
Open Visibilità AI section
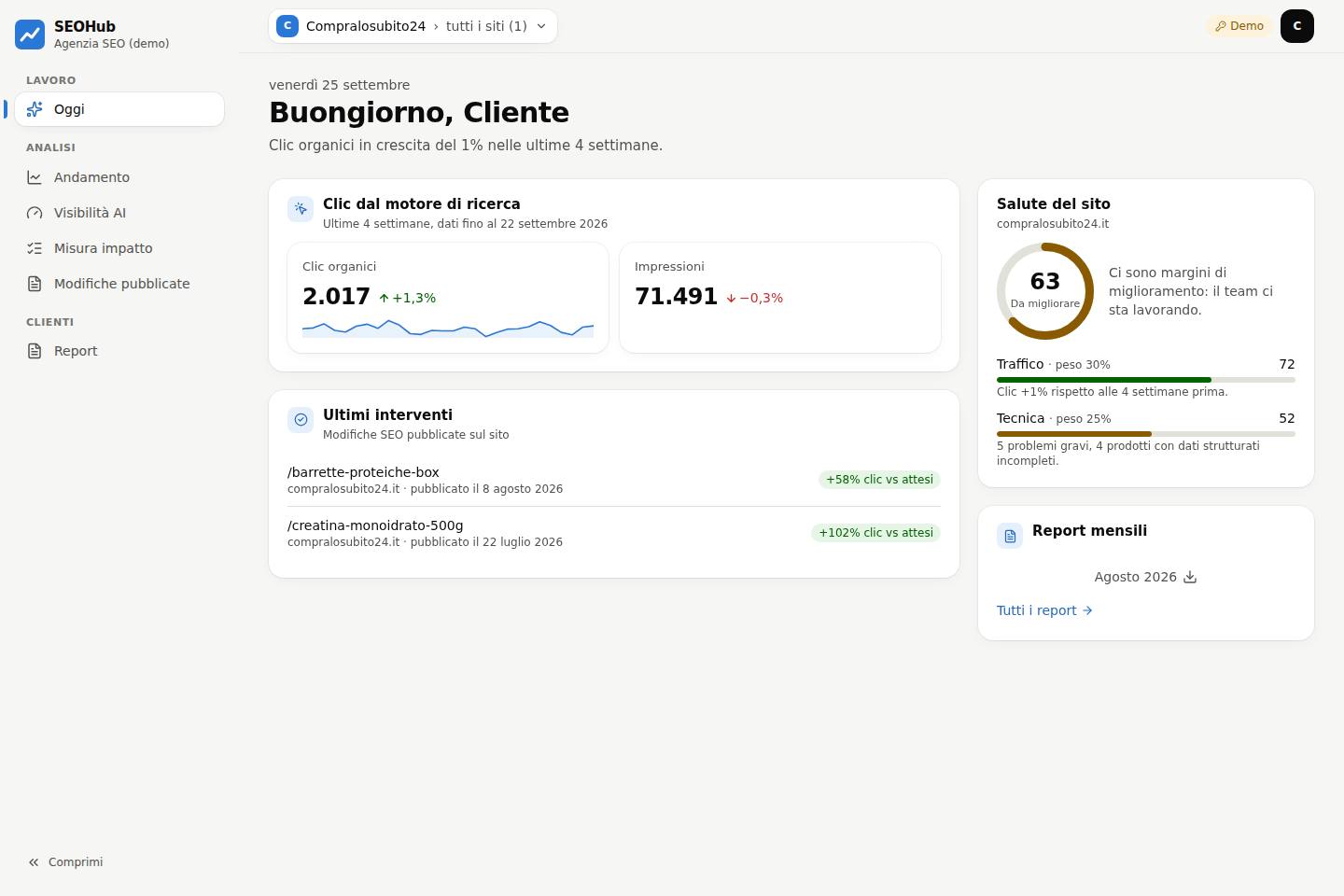coord(119,213)
